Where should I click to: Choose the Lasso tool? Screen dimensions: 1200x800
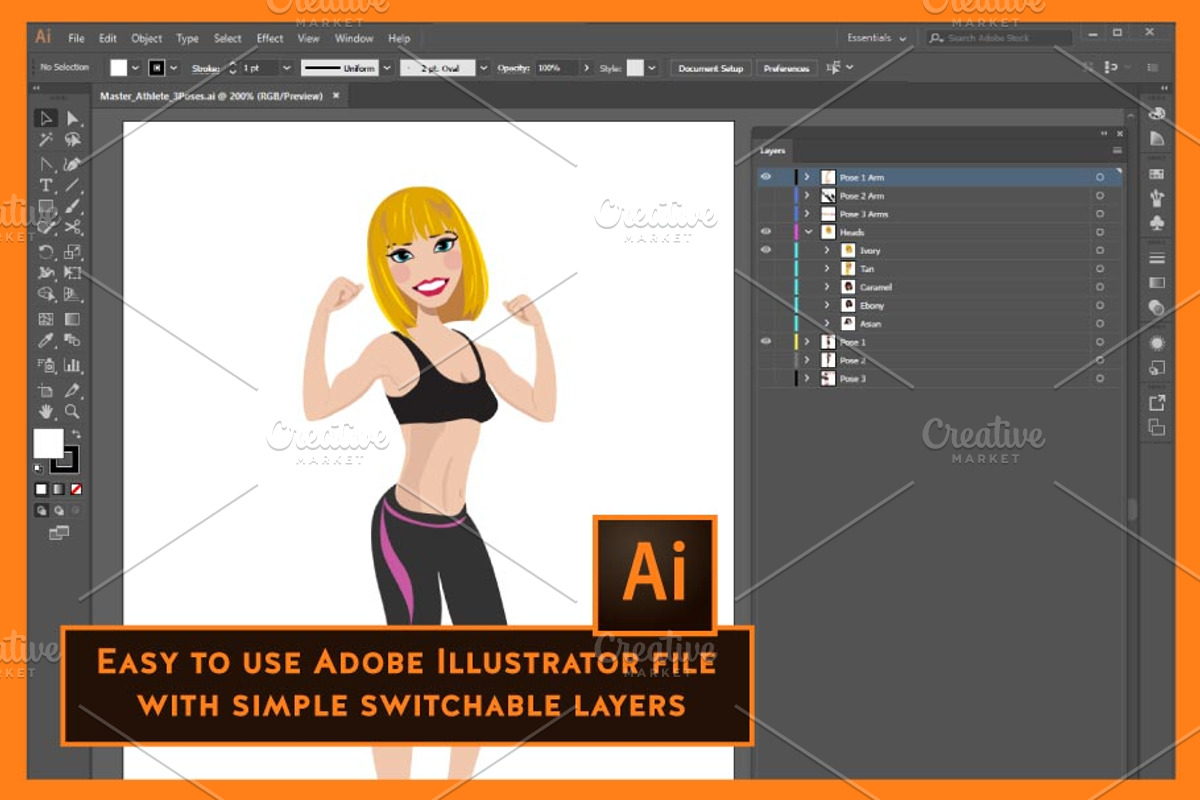[73, 140]
